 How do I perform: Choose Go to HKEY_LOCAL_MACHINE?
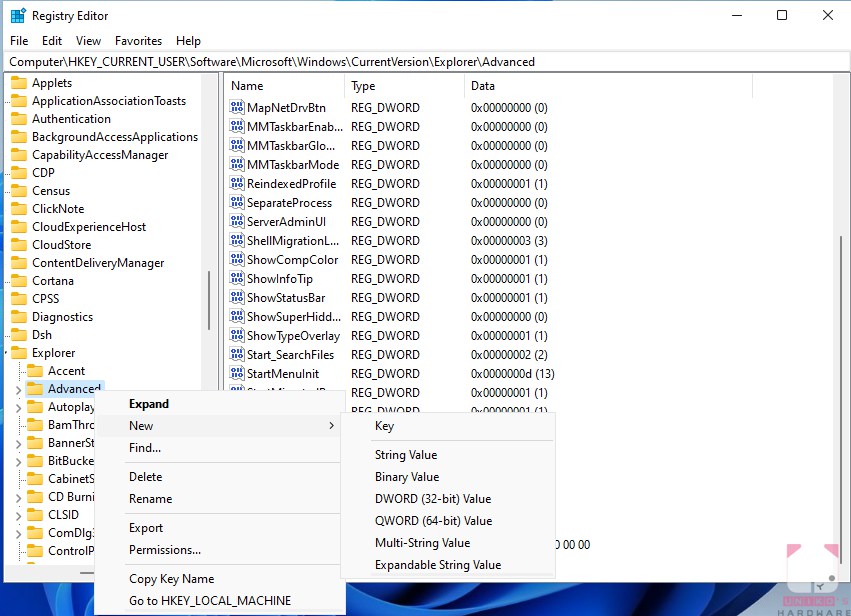219,601
